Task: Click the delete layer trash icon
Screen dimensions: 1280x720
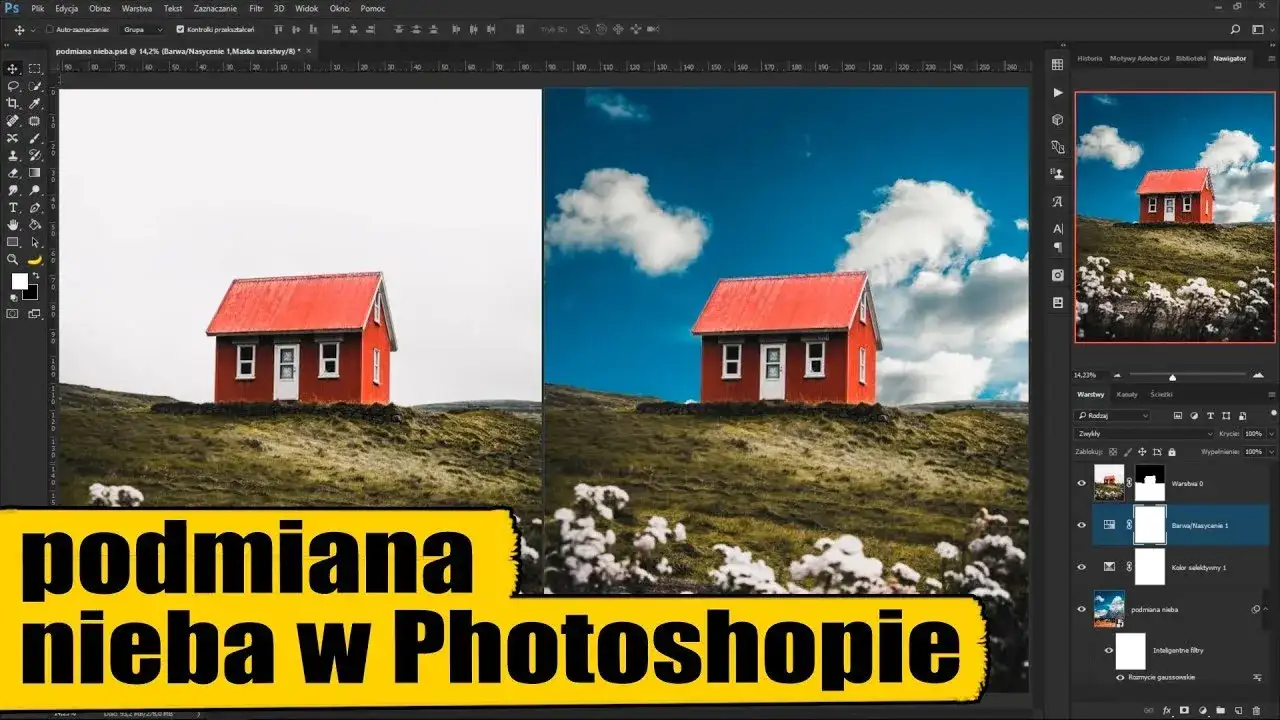Action: [x=1257, y=710]
